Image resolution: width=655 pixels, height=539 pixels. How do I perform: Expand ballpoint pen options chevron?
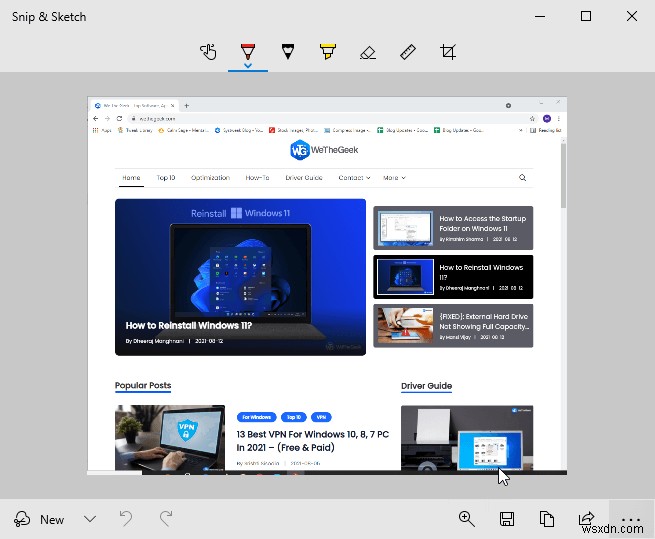tap(248, 66)
